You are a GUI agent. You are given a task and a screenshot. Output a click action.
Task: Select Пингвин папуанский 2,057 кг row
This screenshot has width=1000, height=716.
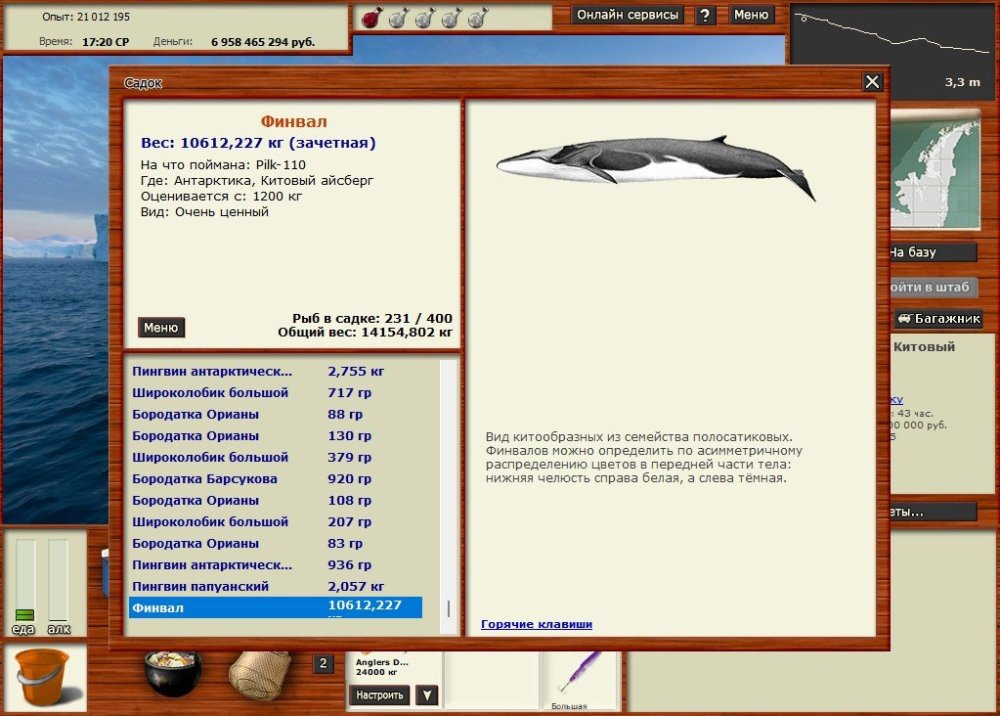point(276,586)
